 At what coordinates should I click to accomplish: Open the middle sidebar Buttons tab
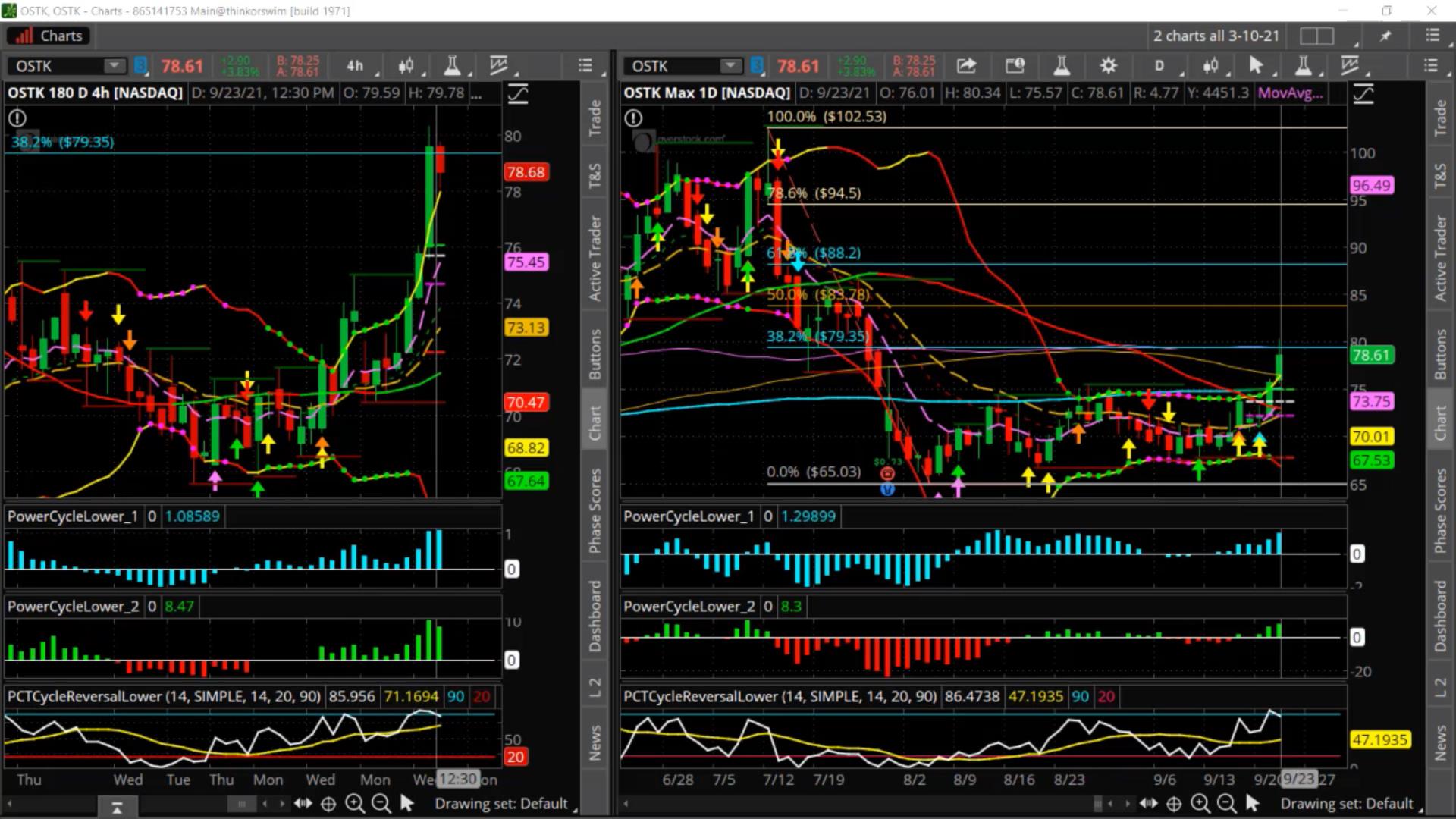coord(595,354)
